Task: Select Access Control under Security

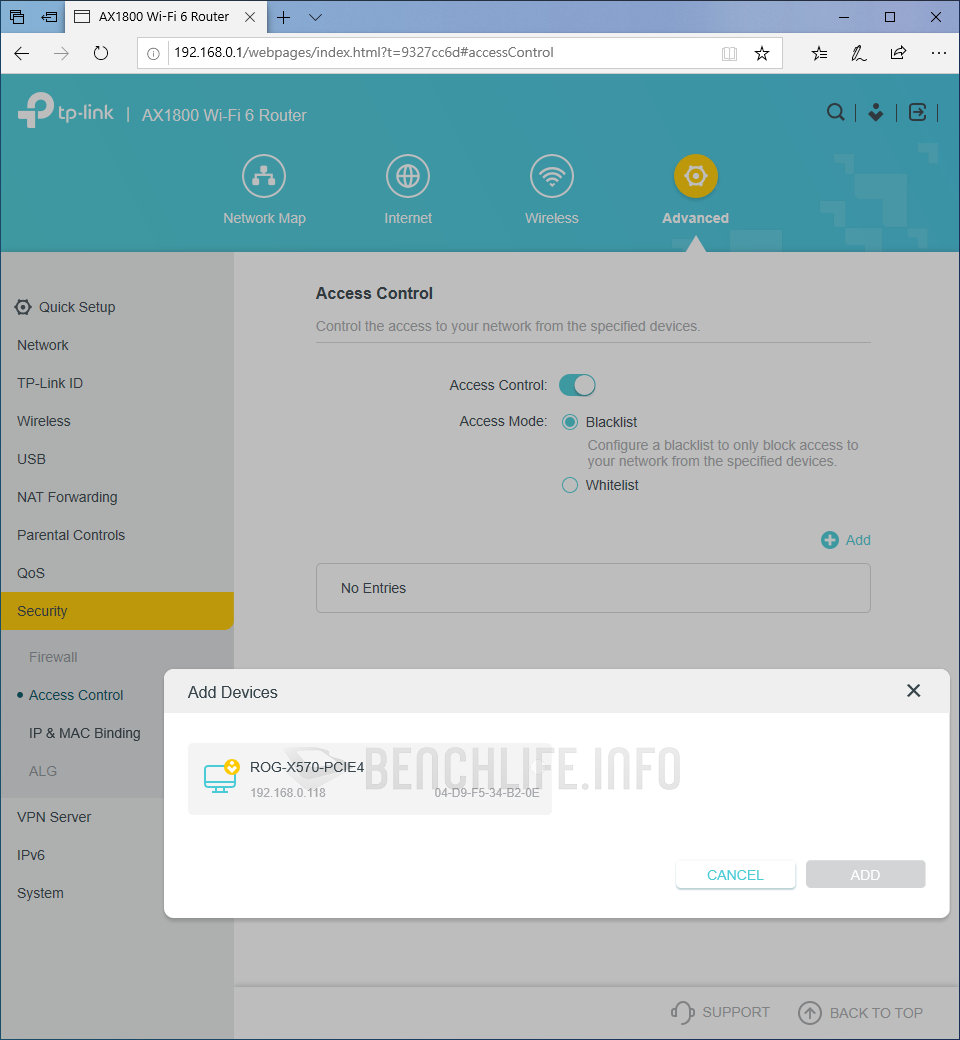Action: pos(76,695)
